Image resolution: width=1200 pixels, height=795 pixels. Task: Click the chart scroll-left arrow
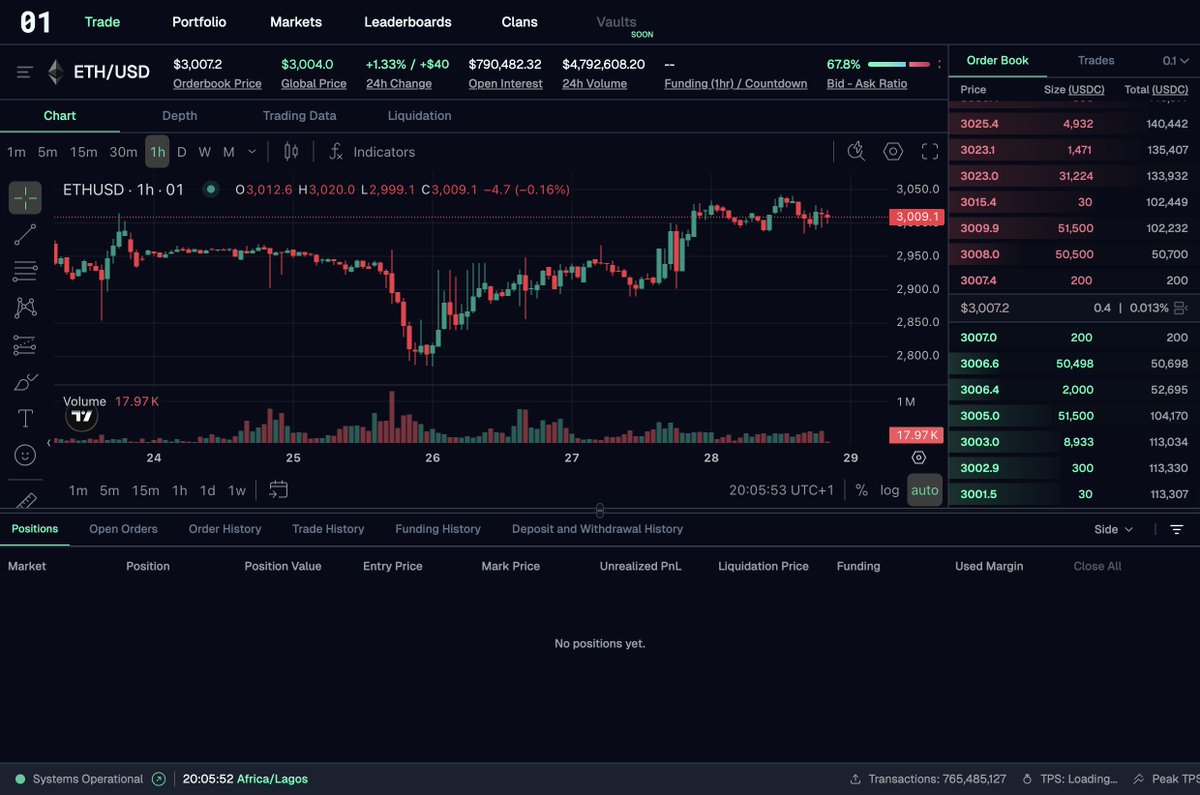point(50,441)
